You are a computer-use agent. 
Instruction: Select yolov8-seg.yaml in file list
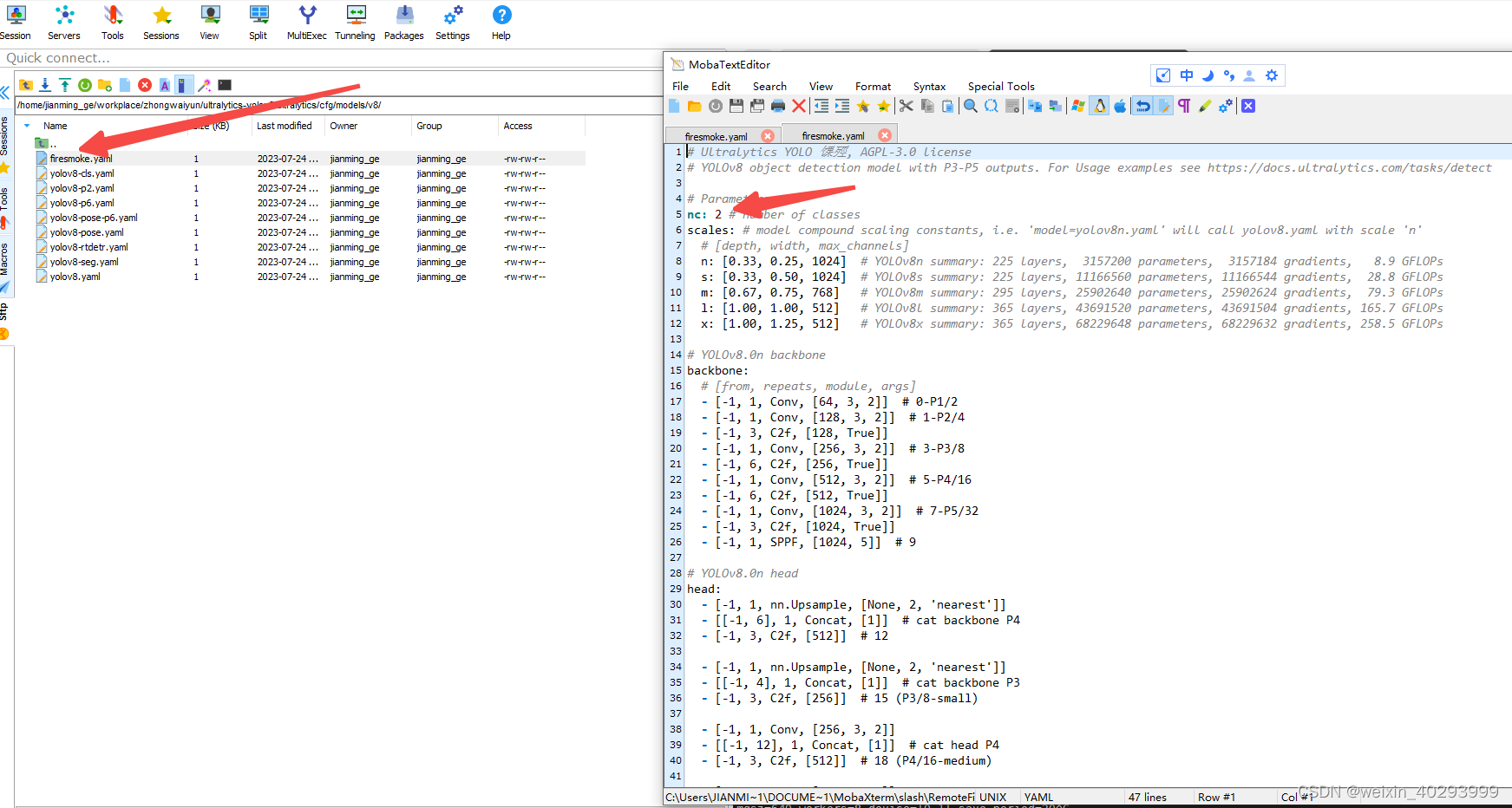[84, 262]
